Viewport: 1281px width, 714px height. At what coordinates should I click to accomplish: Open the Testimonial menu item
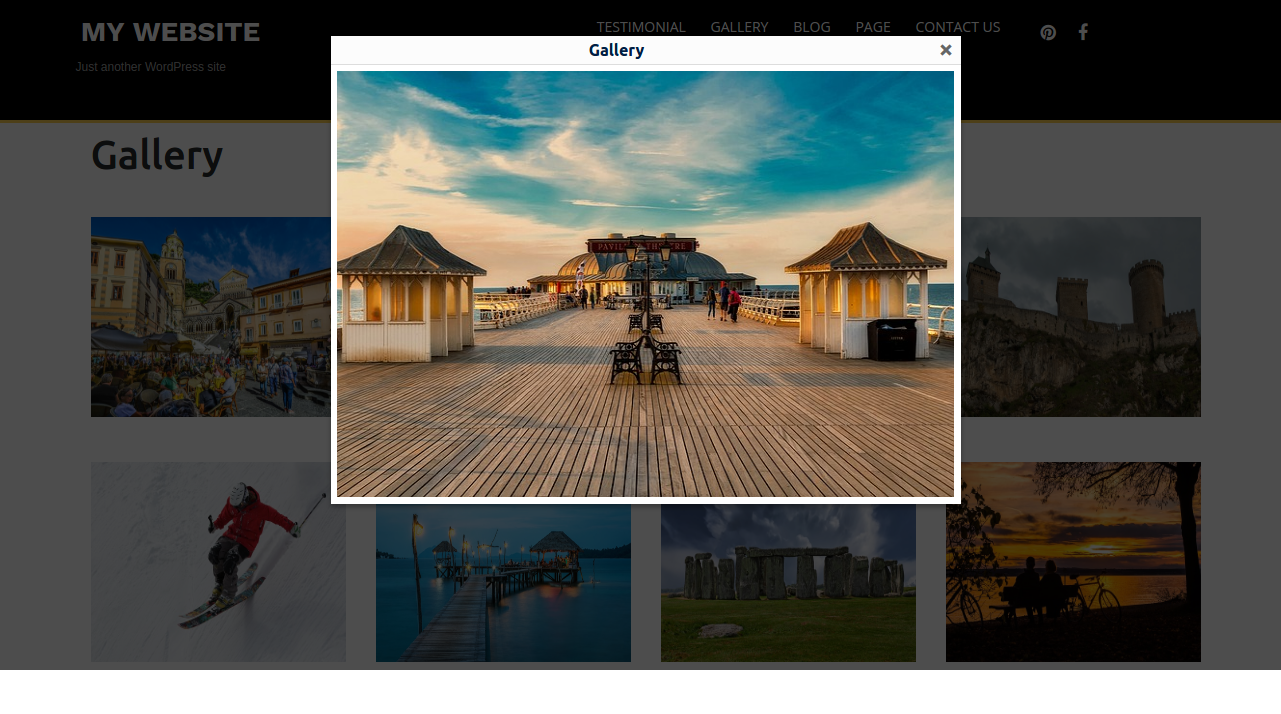tap(640, 27)
